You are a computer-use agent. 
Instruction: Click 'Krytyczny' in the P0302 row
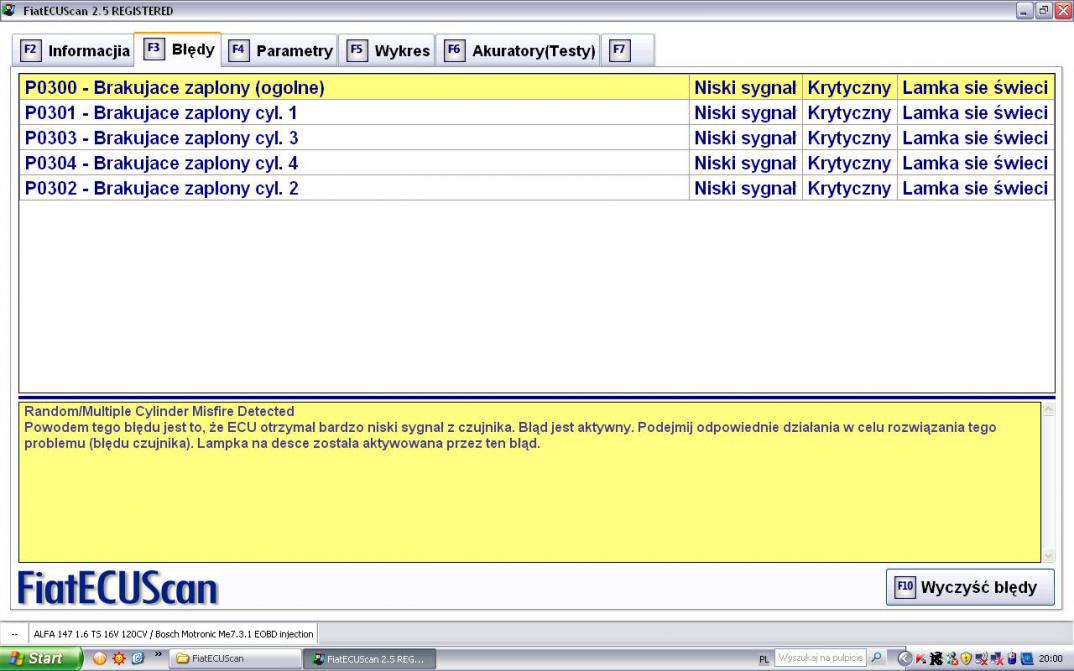[x=849, y=189]
